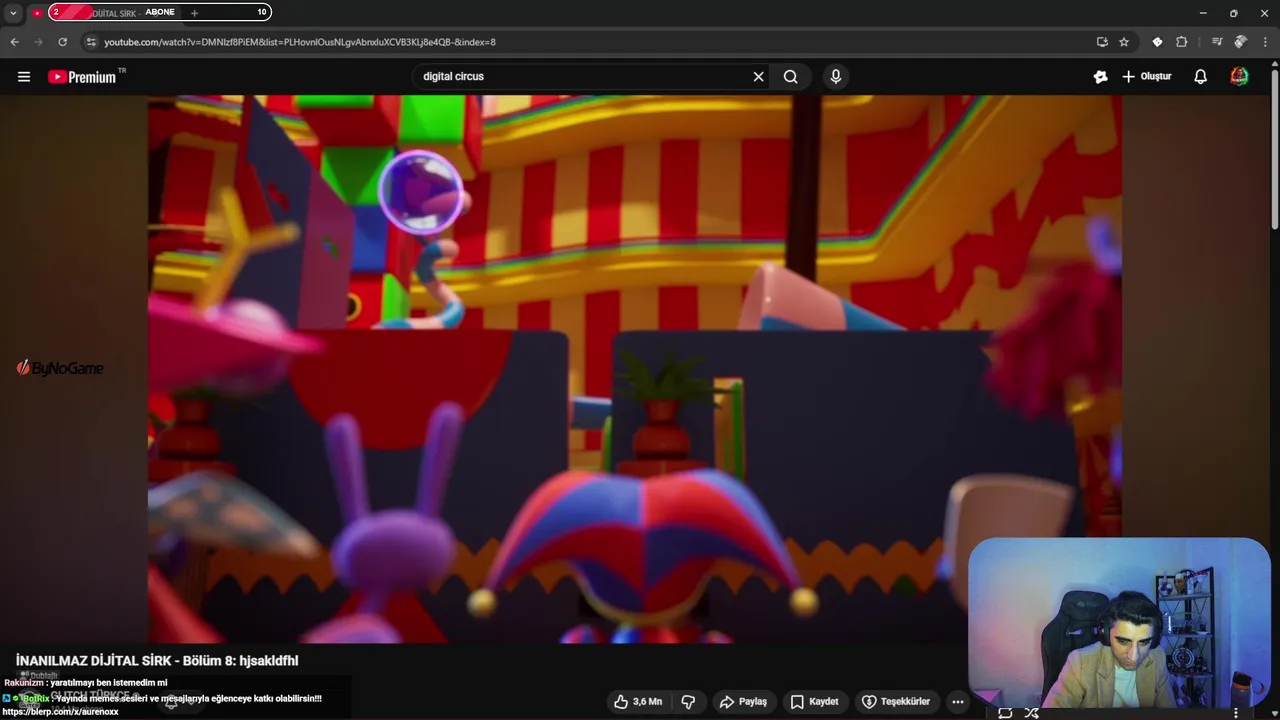
Task: Open media controls icon in Chrome toolbar
Action: pos(1217,42)
